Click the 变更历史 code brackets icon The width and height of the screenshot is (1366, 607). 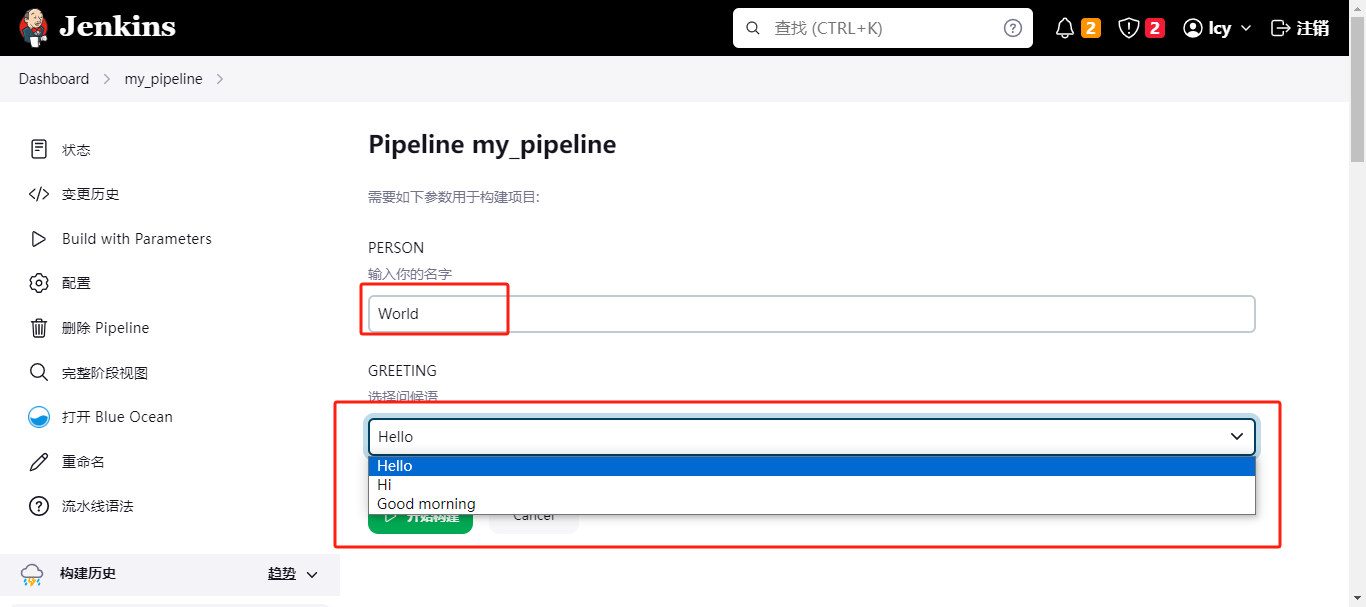pos(39,194)
